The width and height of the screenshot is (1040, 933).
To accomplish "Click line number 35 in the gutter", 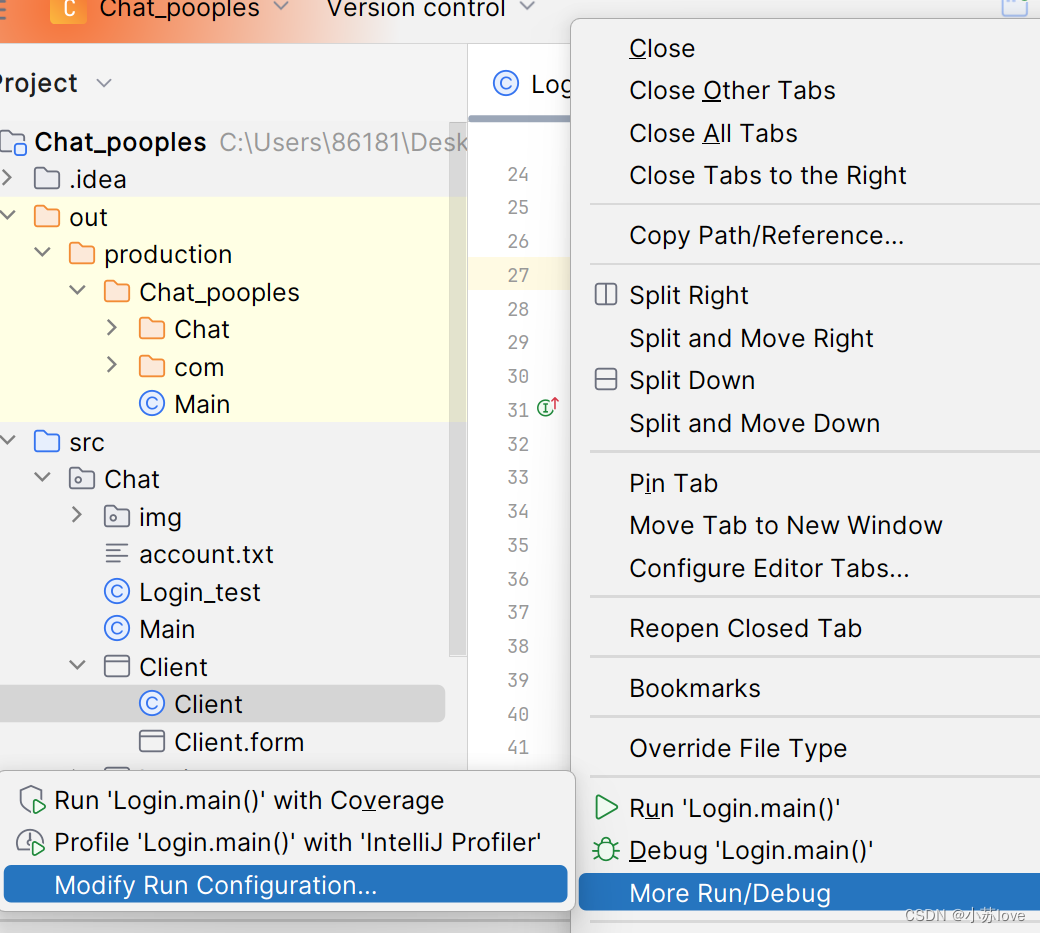I will pos(518,544).
